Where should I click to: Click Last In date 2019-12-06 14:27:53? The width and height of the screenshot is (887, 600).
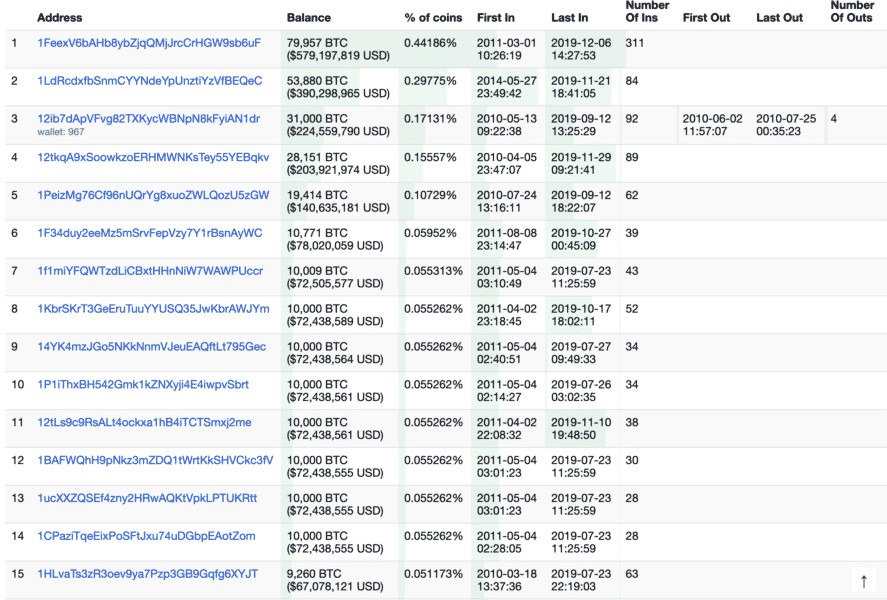coord(581,49)
